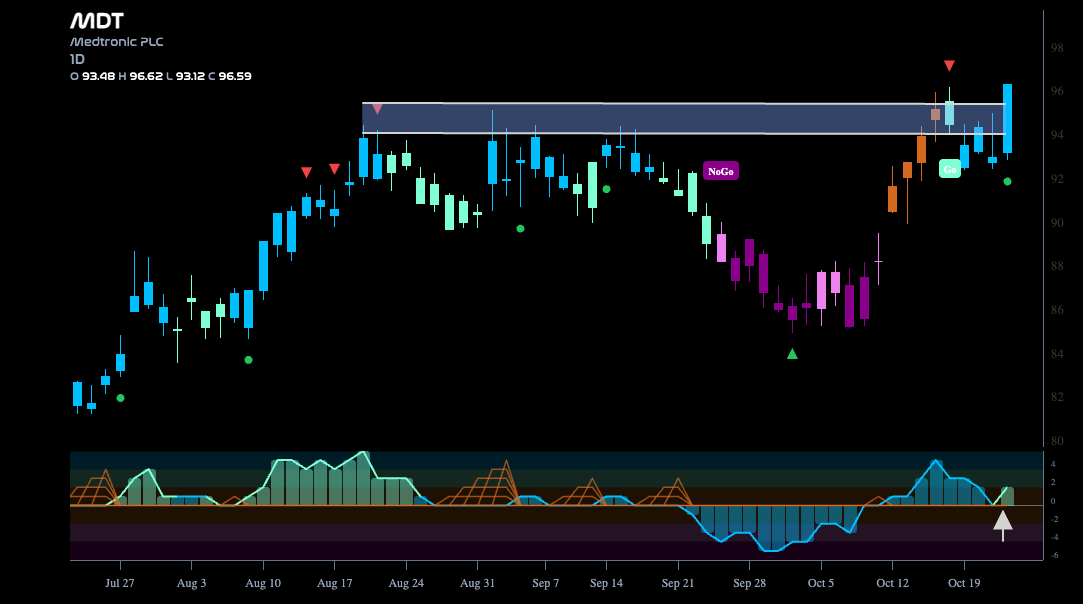The width and height of the screenshot is (1083, 604).
Task: Click the Oct 5 date label
Action: point(821,583)
